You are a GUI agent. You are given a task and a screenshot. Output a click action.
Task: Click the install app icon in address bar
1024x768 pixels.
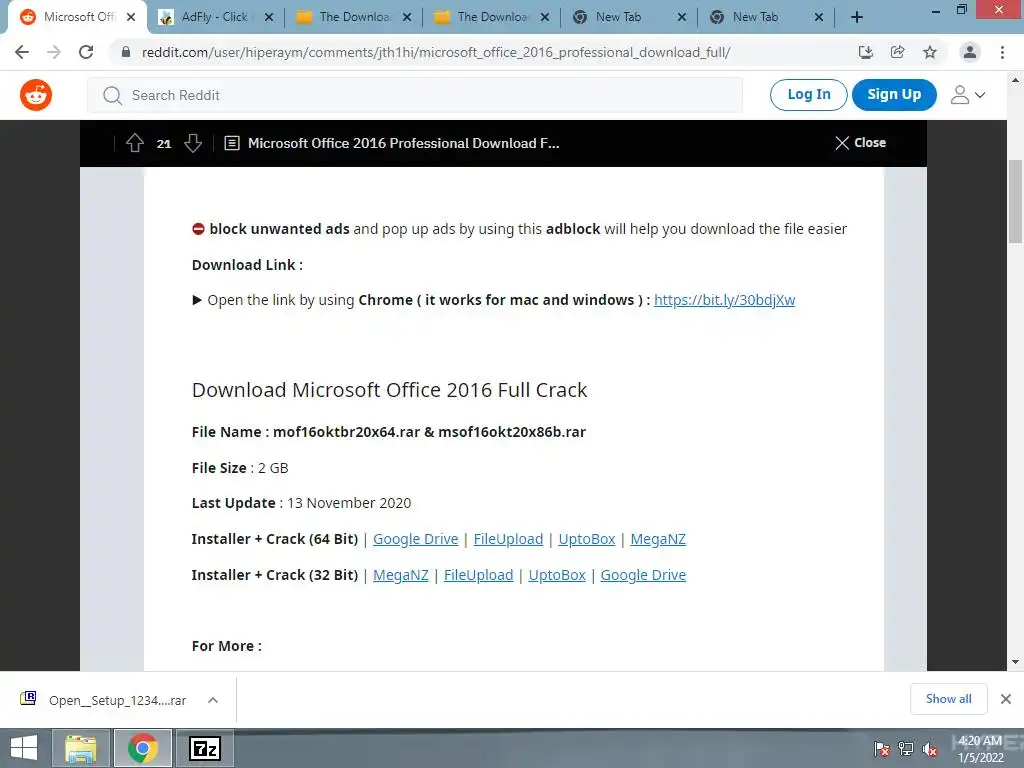tap(866, 52)
